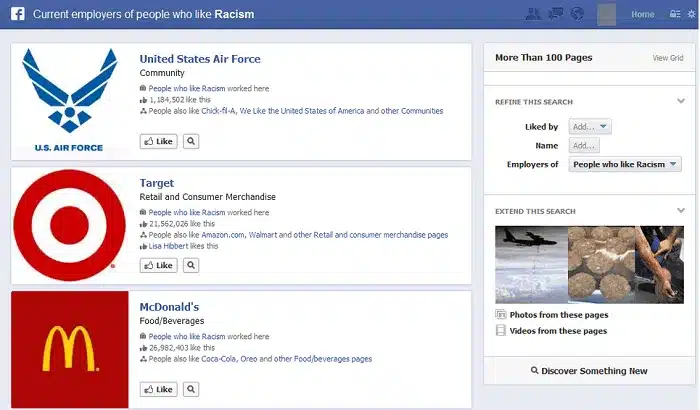
Task: Collapse the Refine This Search section
Action: (680, 101)
